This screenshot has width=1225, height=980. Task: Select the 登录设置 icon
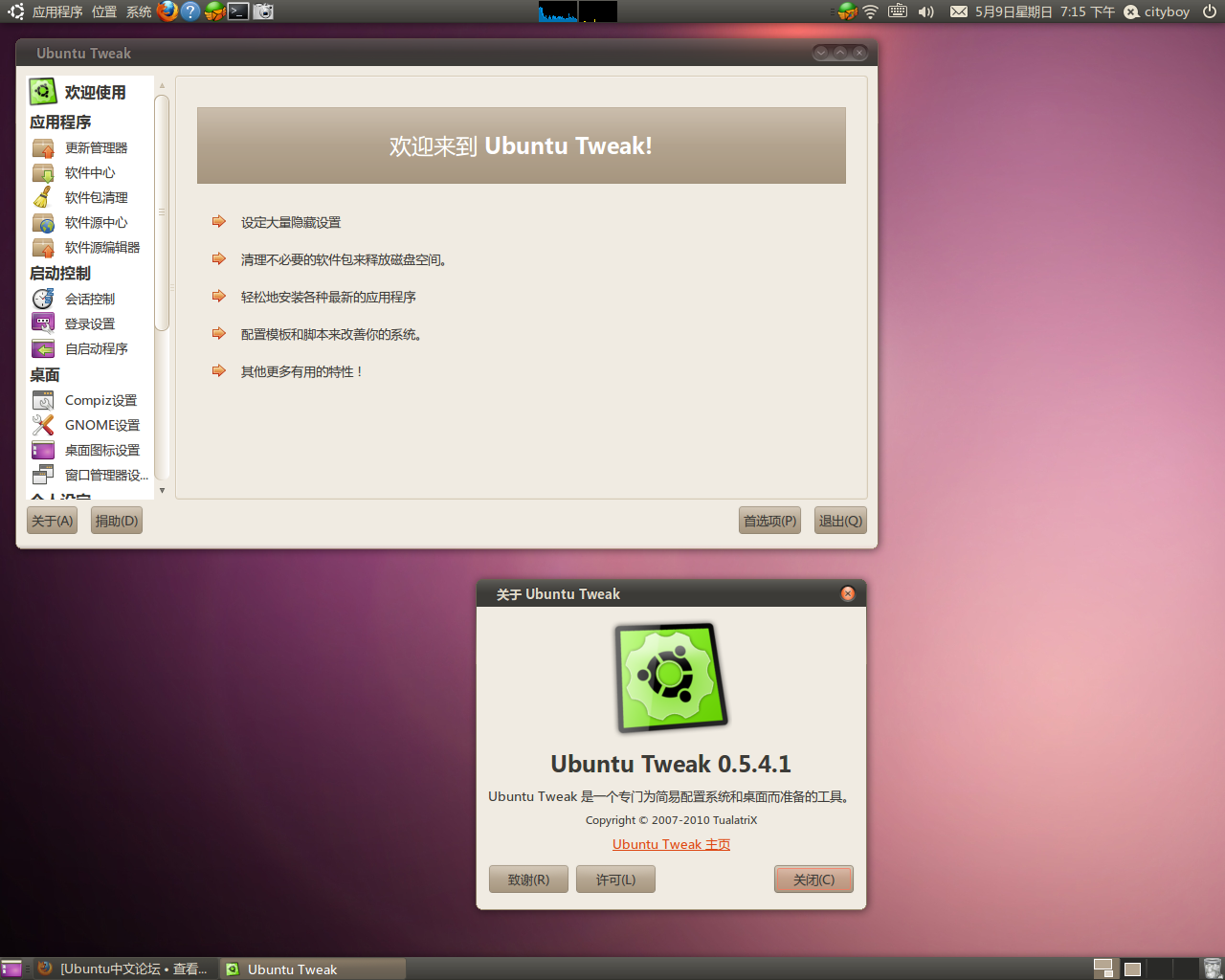click(x=43, y=323)
